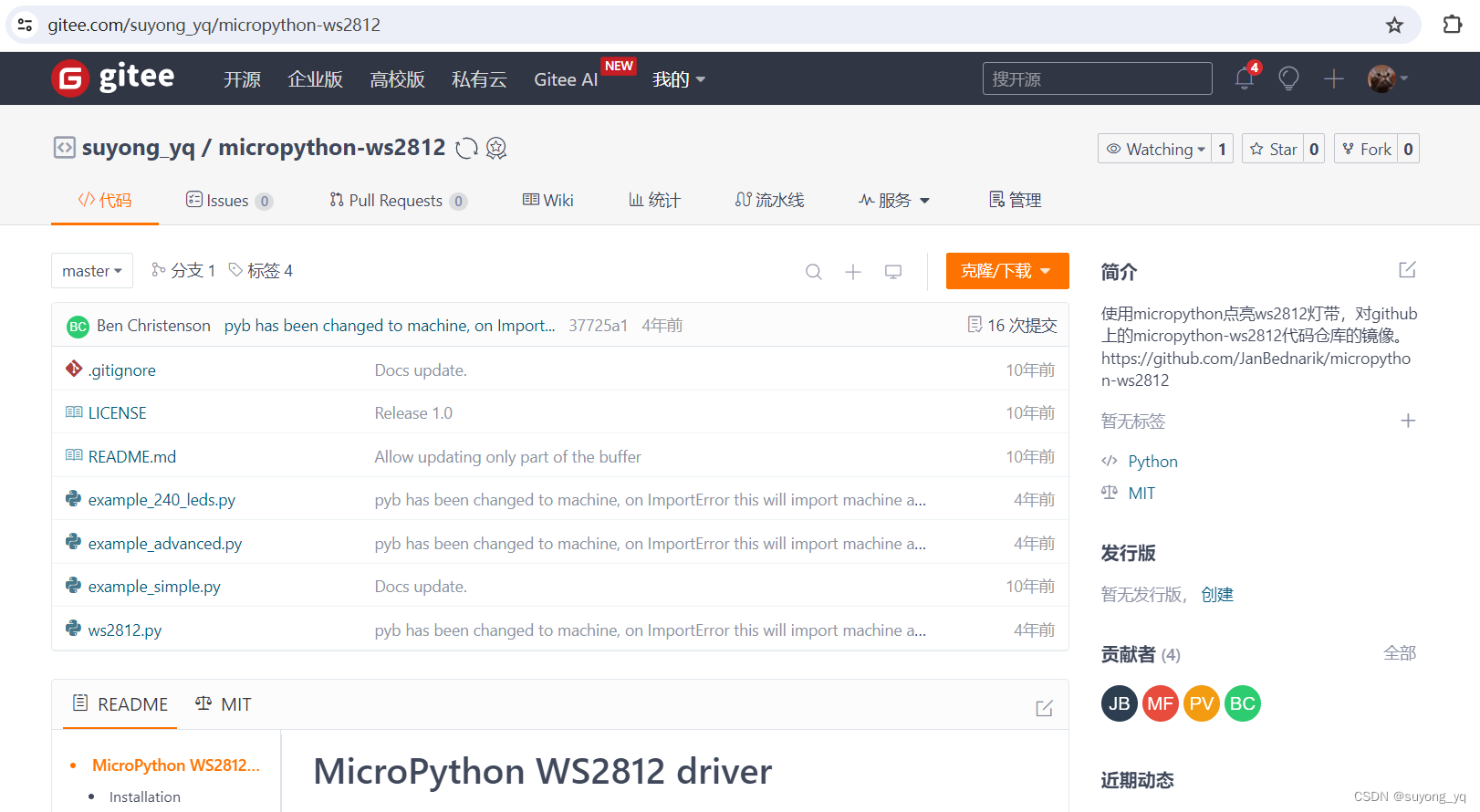Viewport: 1480px width, 812px height.
Task: Click the BC avatar in commit row
Action: pyautogui.click(x=78, y=326)
